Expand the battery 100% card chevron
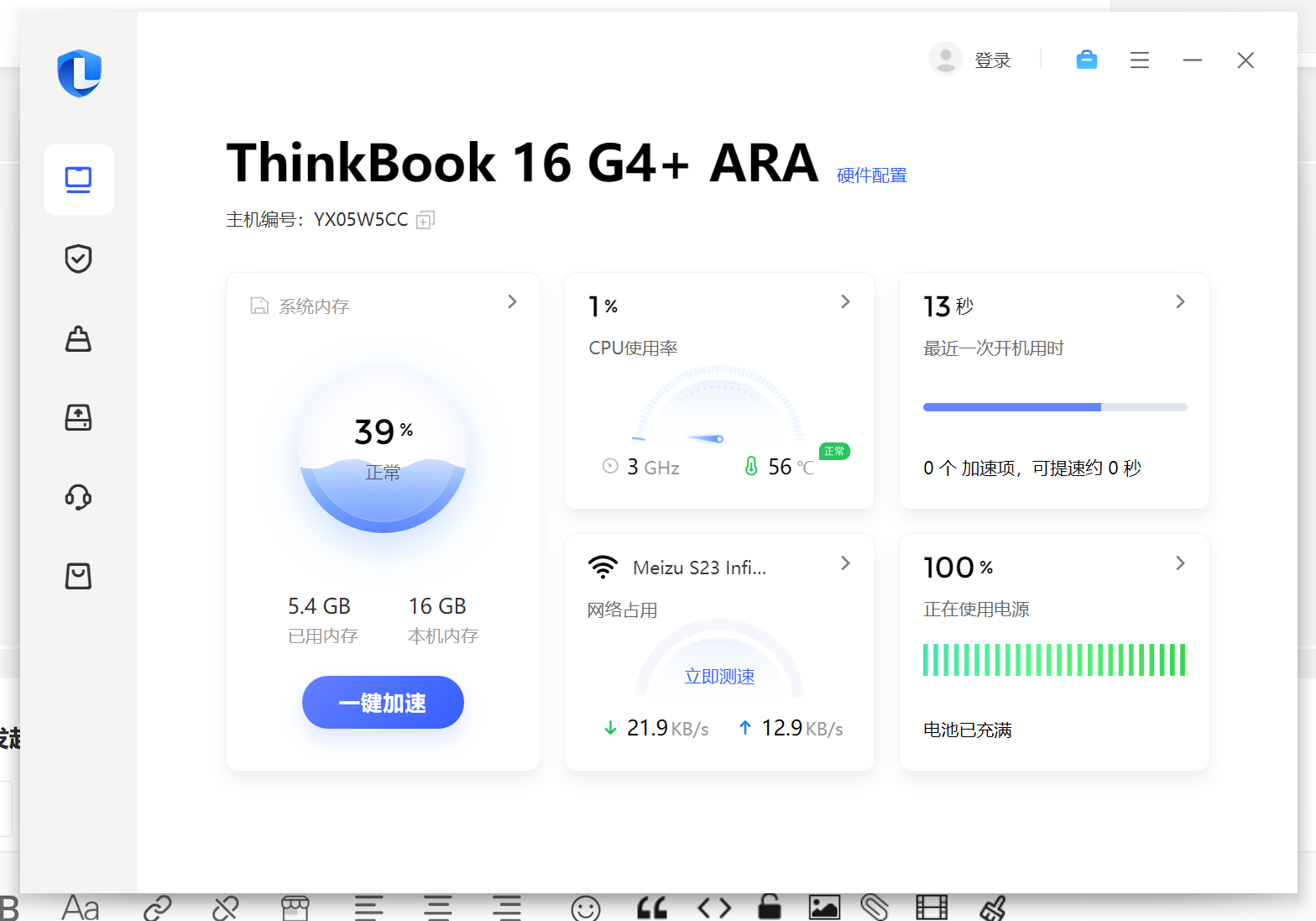 [1180, 563]
